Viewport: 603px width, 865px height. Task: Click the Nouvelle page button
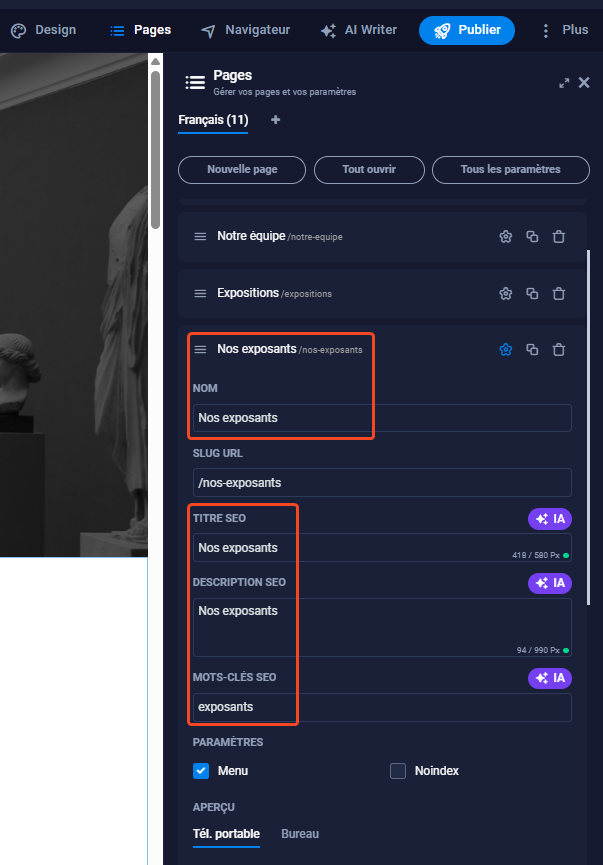click(242, 170)
